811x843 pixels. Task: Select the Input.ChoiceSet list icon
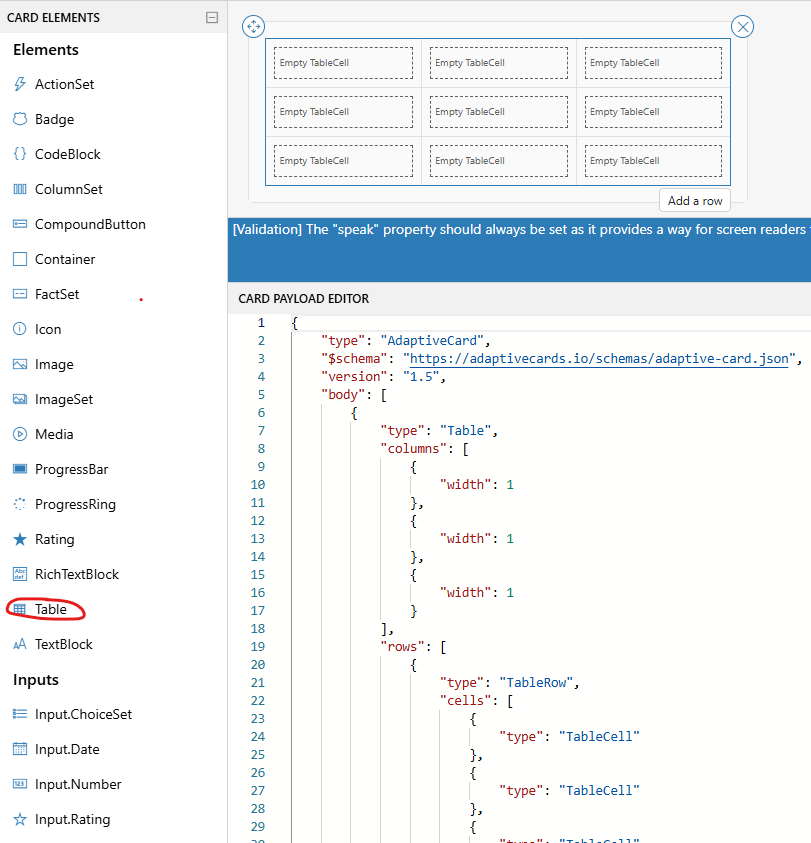coord(20,714)
